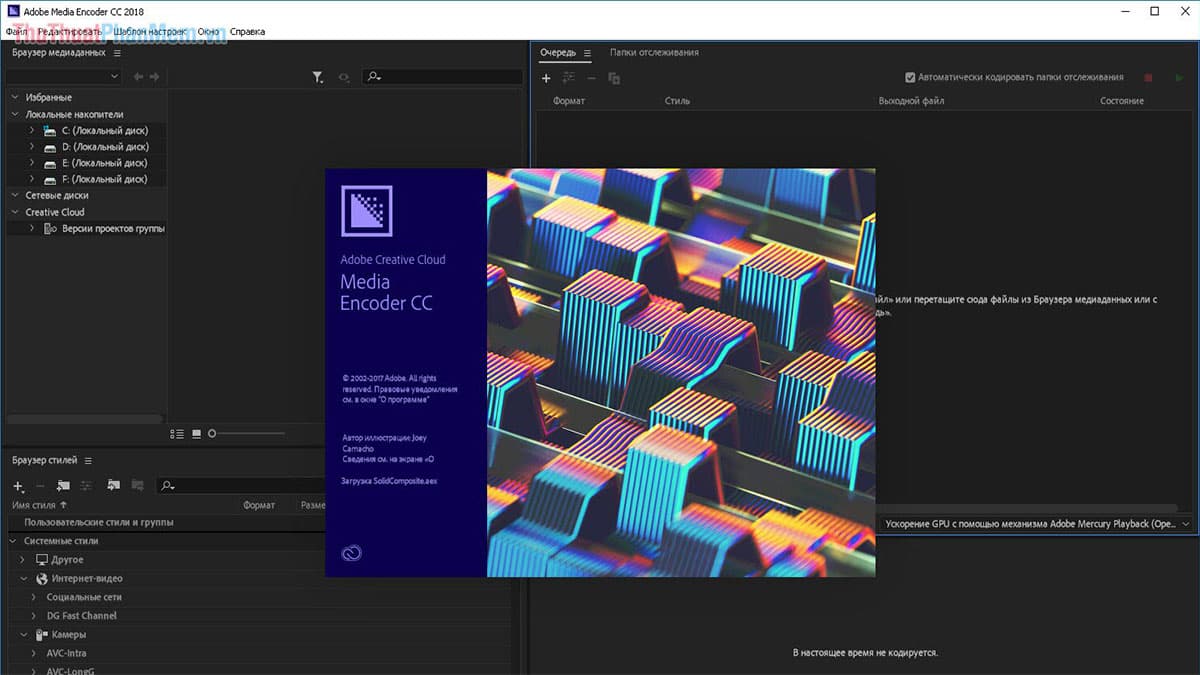Toggle auto-encode watch folders checkbox
The width and height of the screenshot is (1200, 675).
coord(910,77)
